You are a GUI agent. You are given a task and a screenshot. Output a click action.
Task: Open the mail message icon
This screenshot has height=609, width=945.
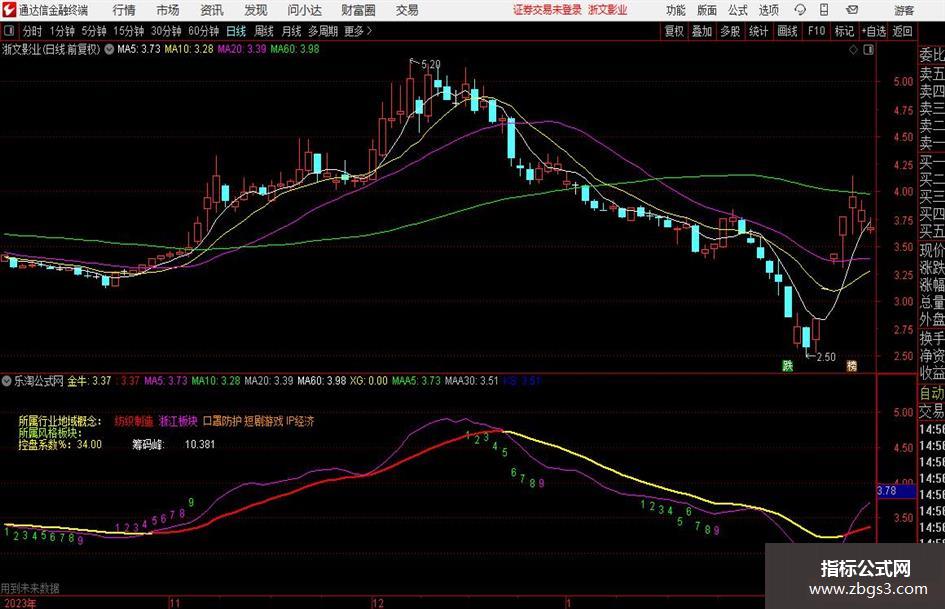[x=852, y=10]
